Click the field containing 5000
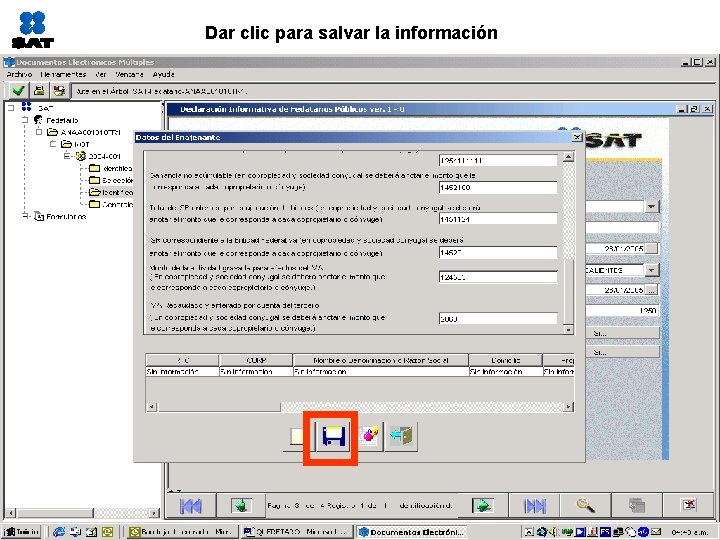This screenshot has width=720, height=540. [x=498, y=318]
